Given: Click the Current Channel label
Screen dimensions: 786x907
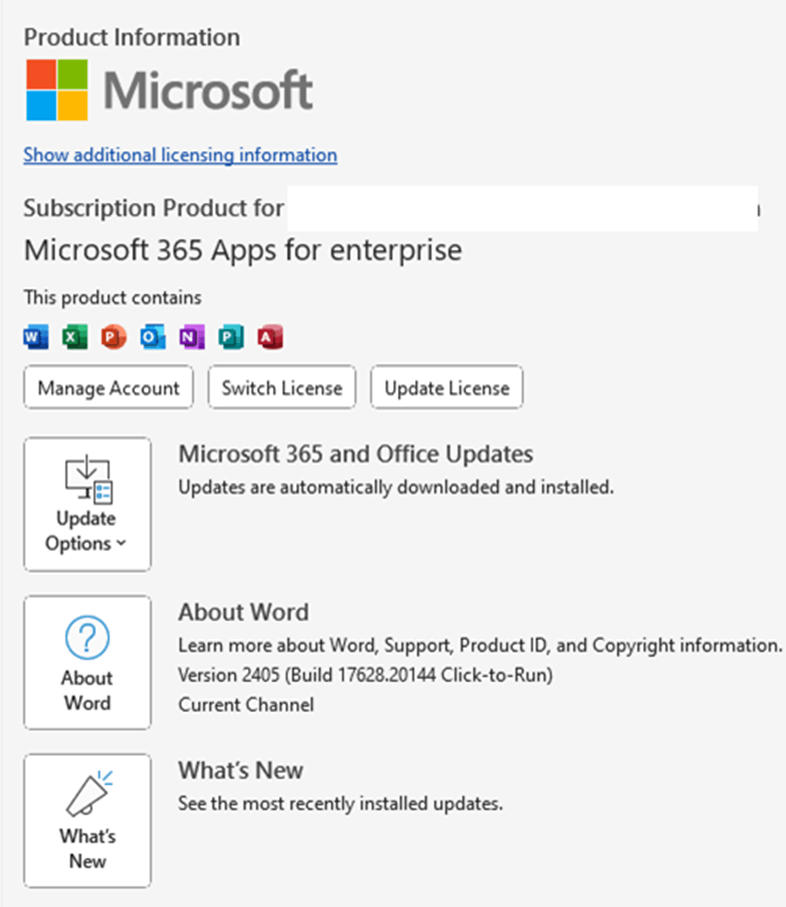Looking at the screenshot, I should click(x=246, y=705).
